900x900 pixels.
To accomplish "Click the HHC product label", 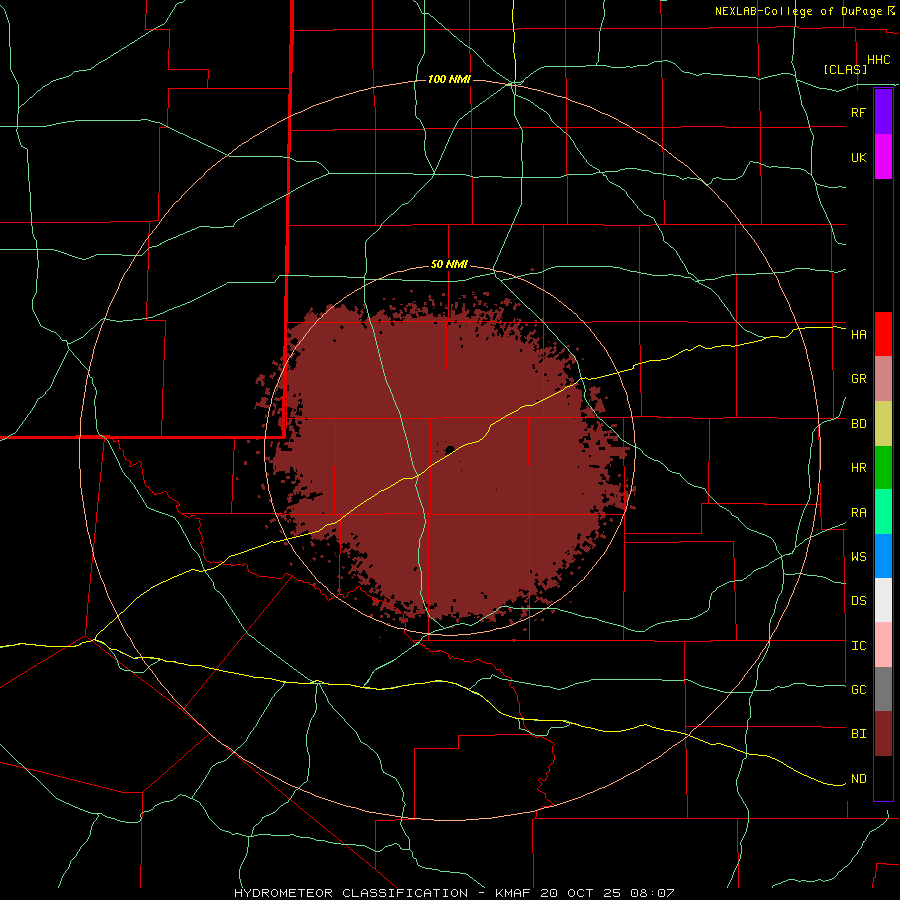I will pos(878,60).
